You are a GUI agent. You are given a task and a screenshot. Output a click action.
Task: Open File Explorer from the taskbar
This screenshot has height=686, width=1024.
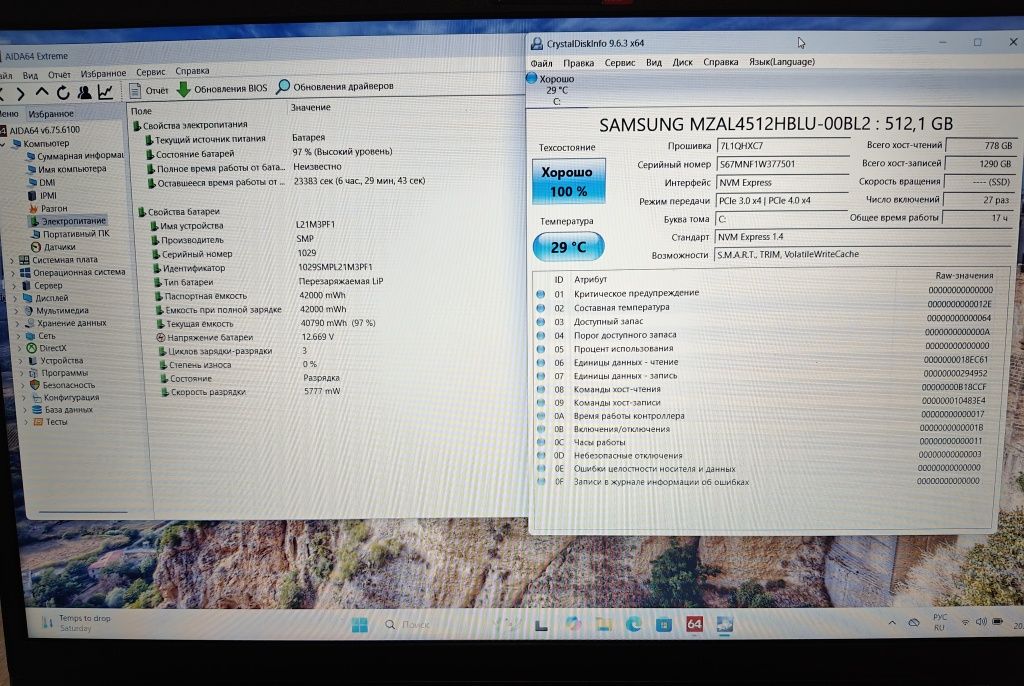[x=603, y=625]
